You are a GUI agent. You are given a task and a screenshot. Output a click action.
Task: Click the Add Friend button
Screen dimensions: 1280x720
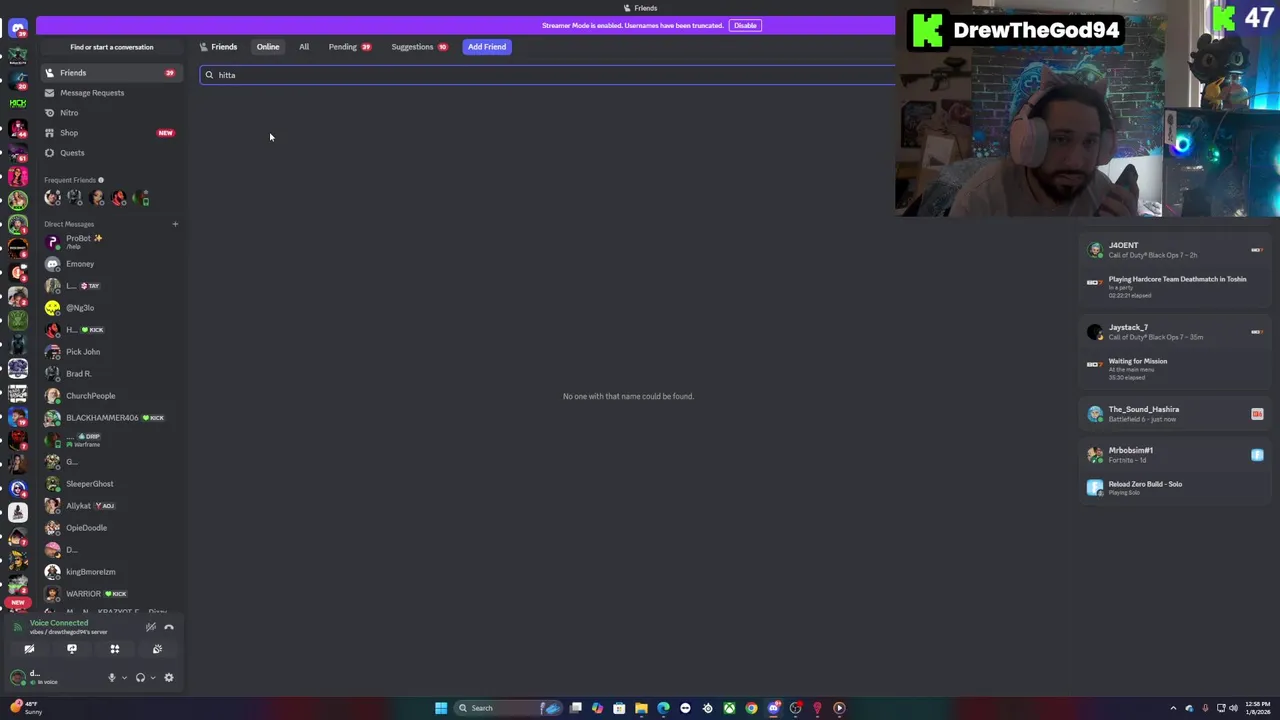pyautogui.click(x=487, y=47)
